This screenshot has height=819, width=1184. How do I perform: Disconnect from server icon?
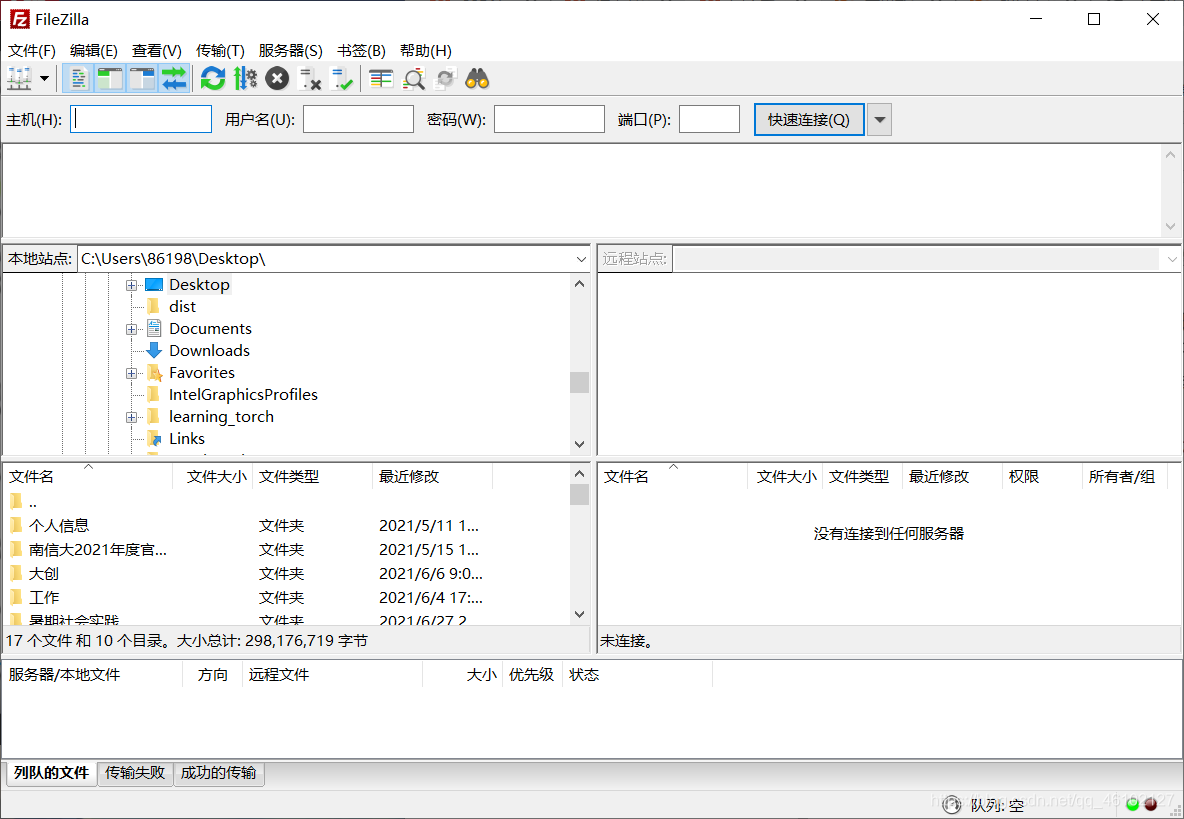point(310,79)
